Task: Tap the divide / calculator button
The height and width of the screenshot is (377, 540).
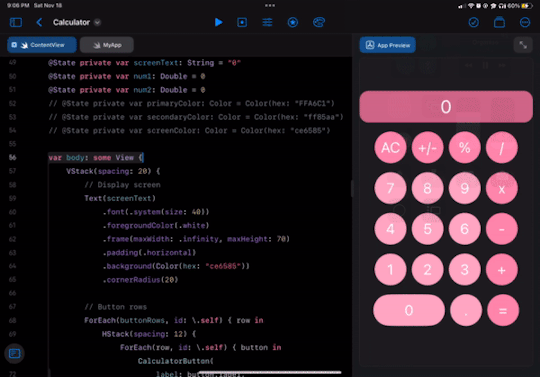Action: pyautogui.click(x=502, y=147)
